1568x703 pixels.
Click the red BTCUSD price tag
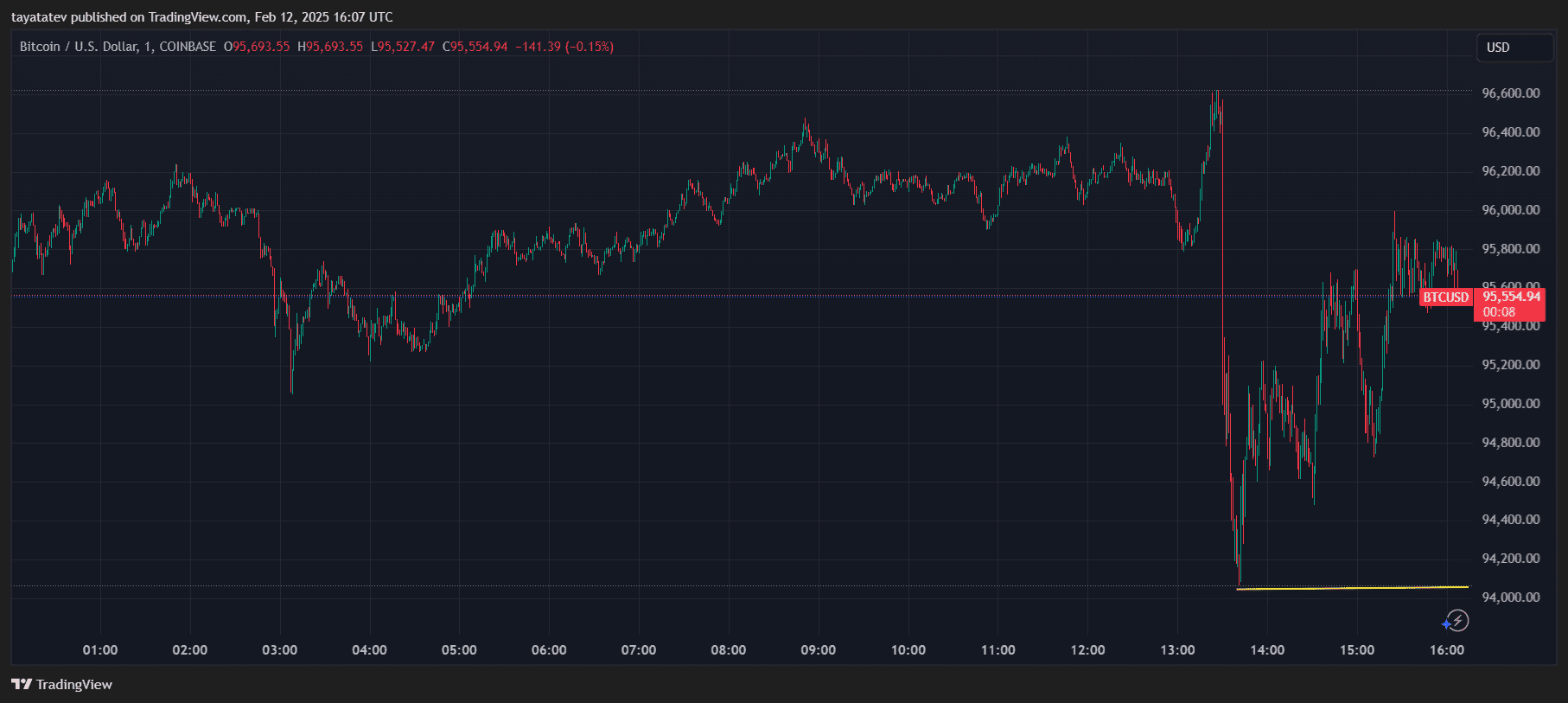pyautogui.click(x=1445, y=297)
